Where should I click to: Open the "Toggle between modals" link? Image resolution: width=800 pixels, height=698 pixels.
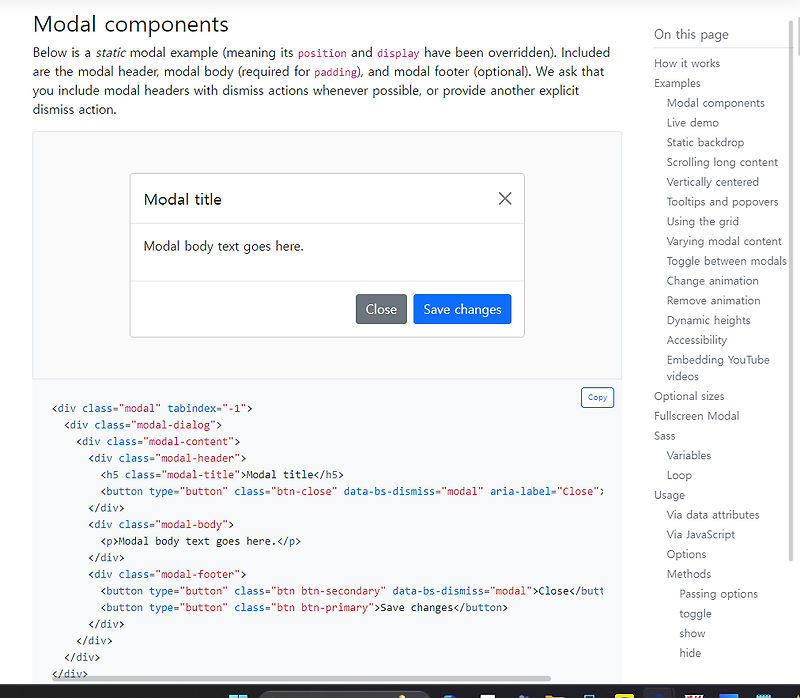point(726,260)
